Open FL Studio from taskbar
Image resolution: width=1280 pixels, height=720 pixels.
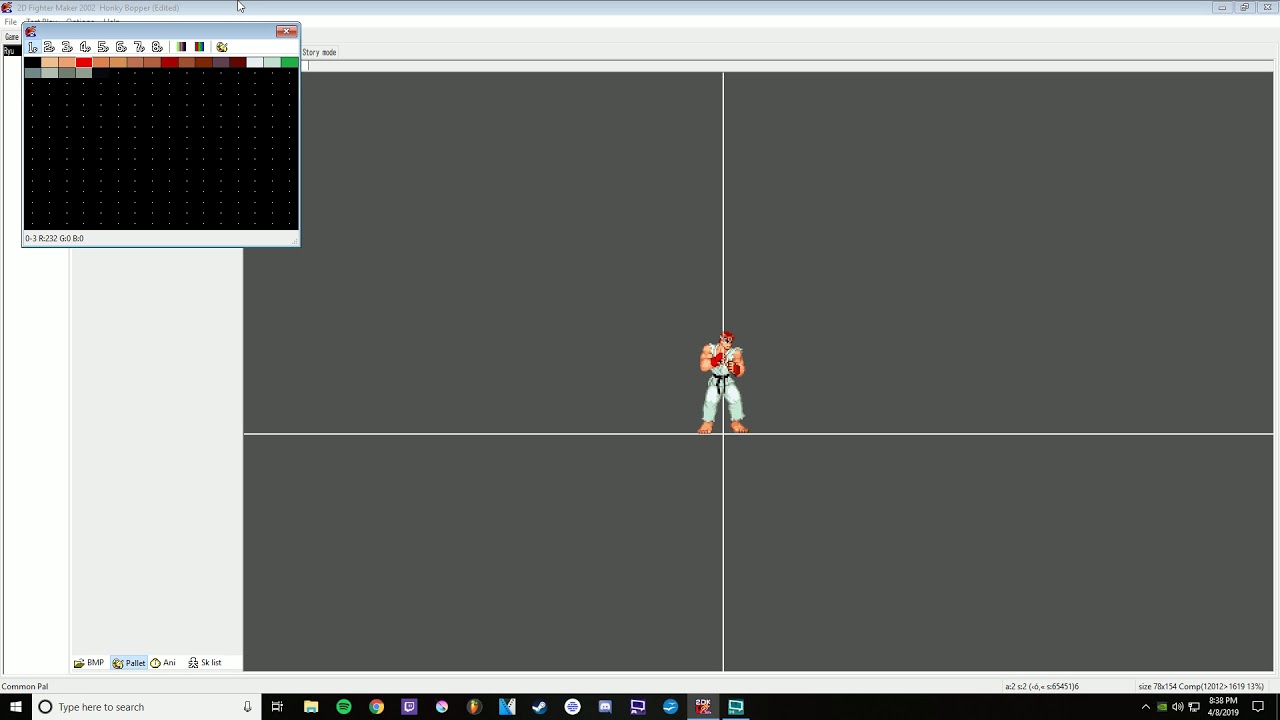pos(474,707)
